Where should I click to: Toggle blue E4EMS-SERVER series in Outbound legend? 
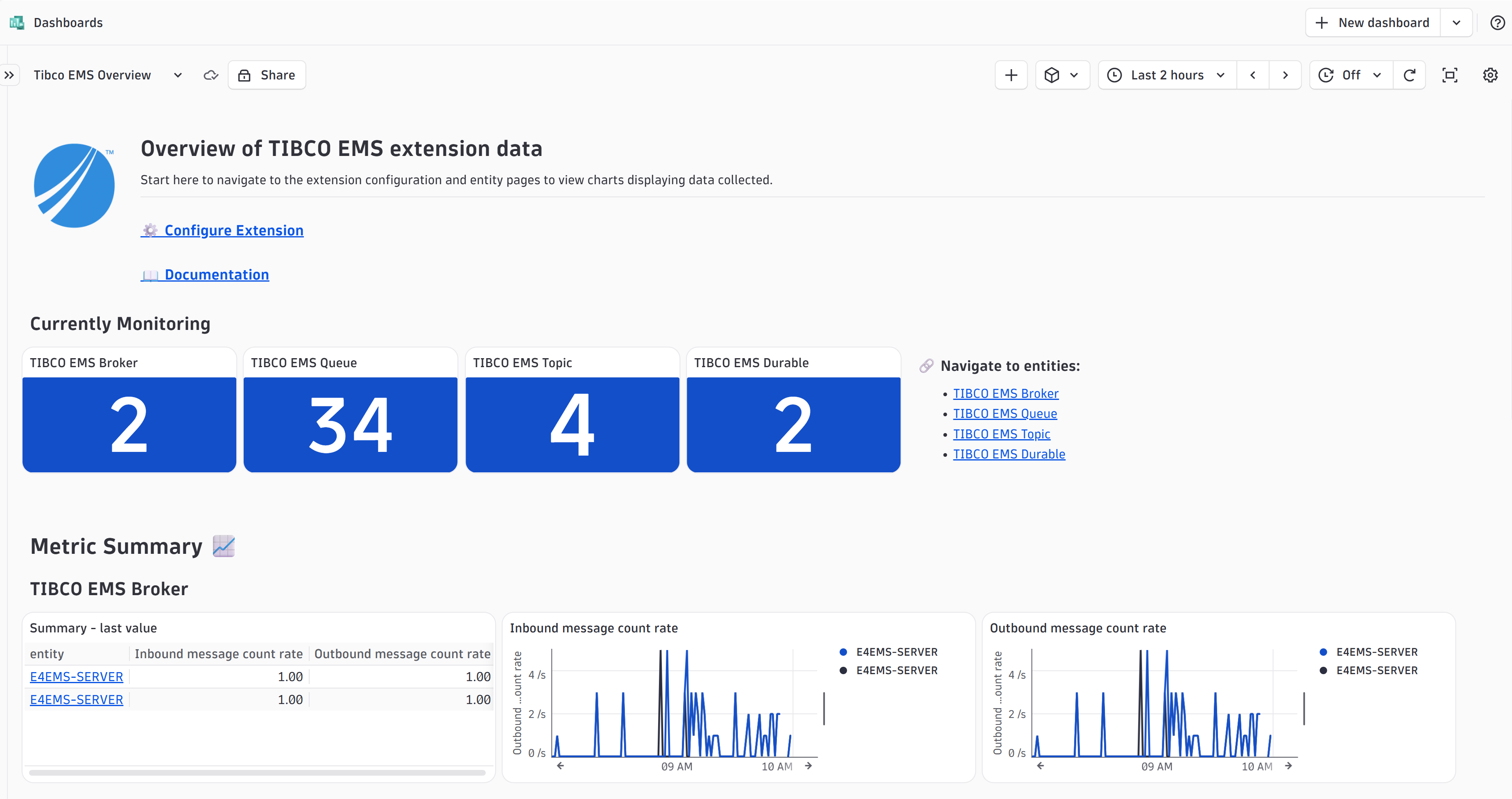point(1369,652)
